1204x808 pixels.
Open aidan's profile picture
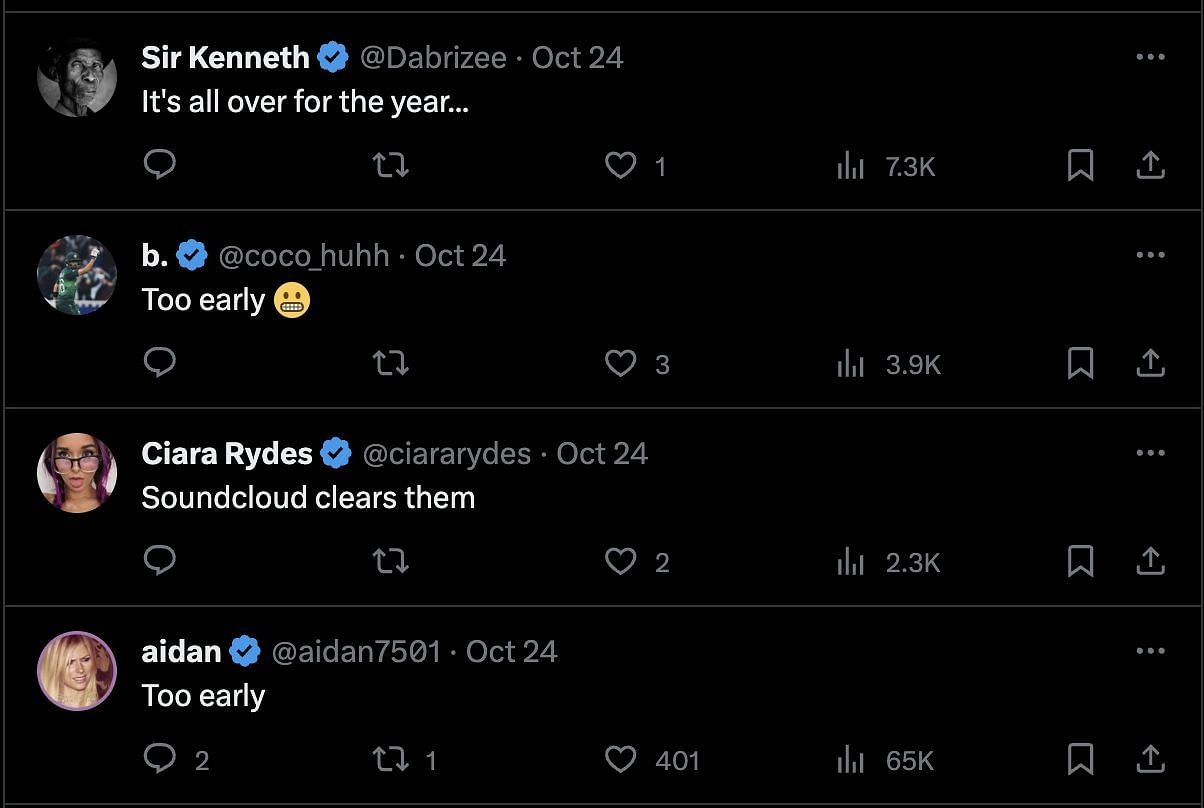(x=77, y=671)
